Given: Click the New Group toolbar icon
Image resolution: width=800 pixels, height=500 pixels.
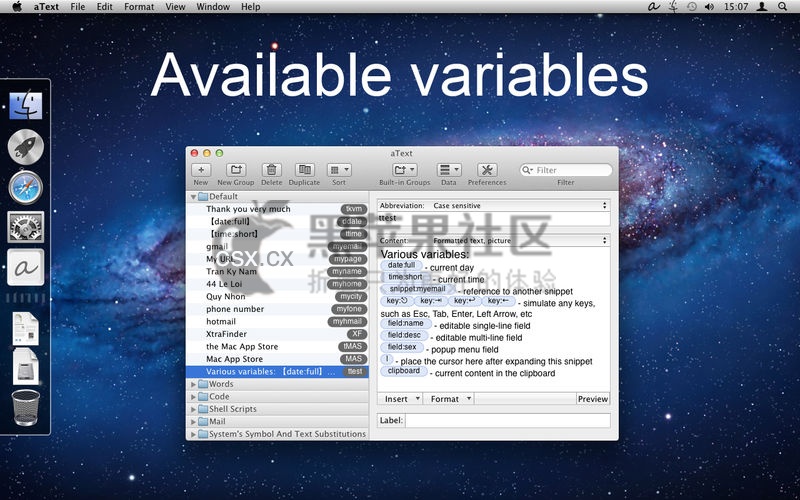Looking at the screenshot, I should [x=236, y=170].
